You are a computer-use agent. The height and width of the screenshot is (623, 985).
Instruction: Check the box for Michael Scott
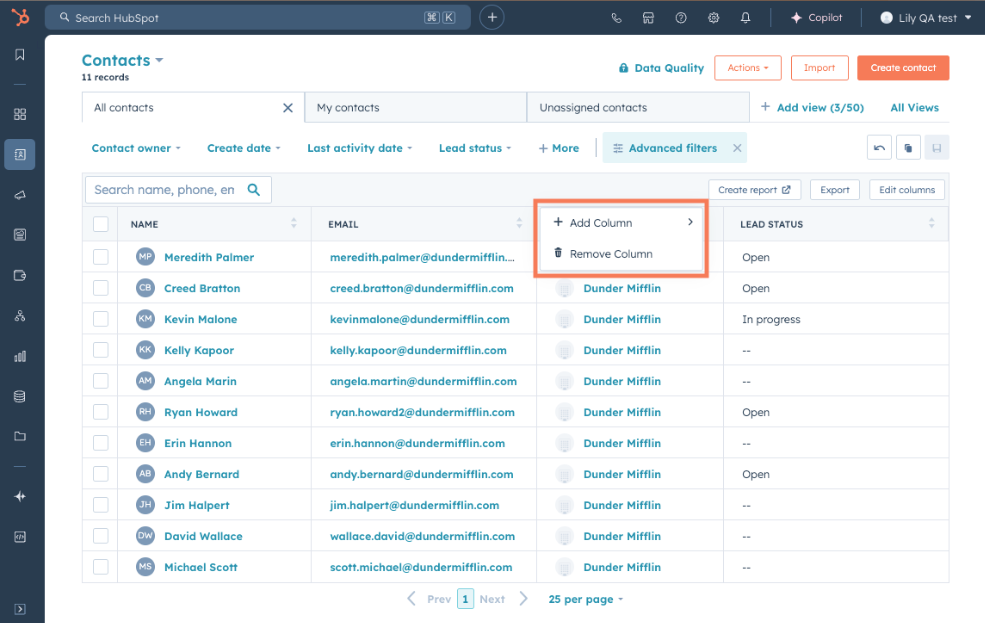tap(101, 566)
